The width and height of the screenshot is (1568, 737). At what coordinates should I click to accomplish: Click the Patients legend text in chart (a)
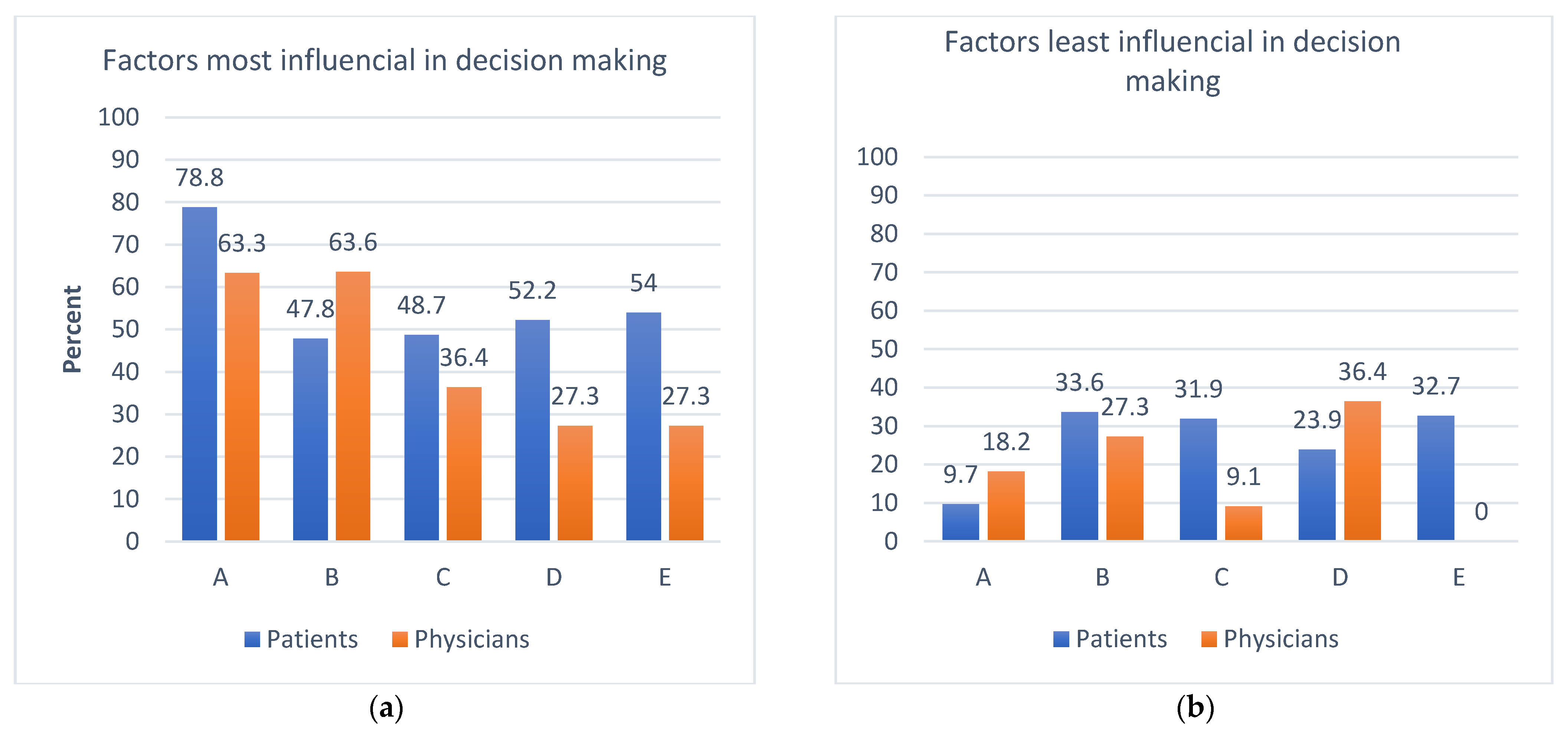[312, 639]
